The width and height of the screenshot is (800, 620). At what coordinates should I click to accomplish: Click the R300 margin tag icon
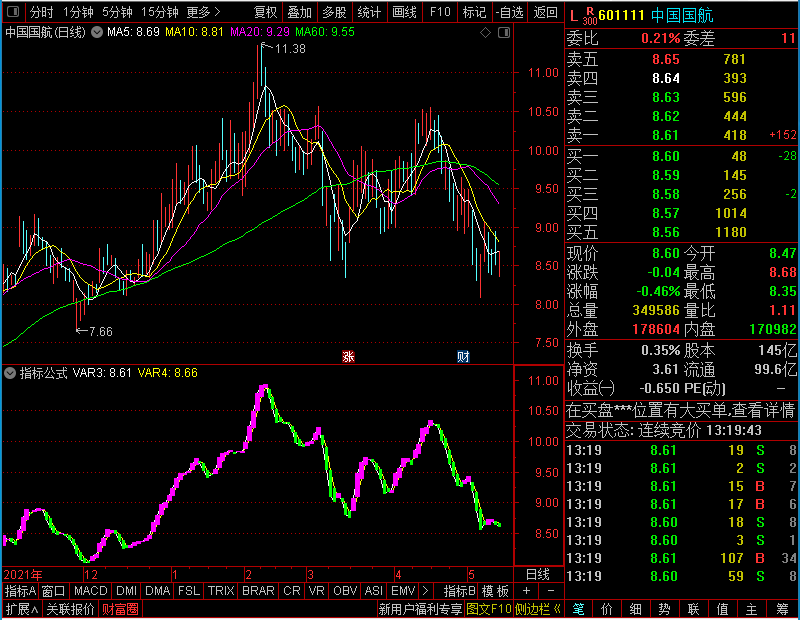[590, 16]
